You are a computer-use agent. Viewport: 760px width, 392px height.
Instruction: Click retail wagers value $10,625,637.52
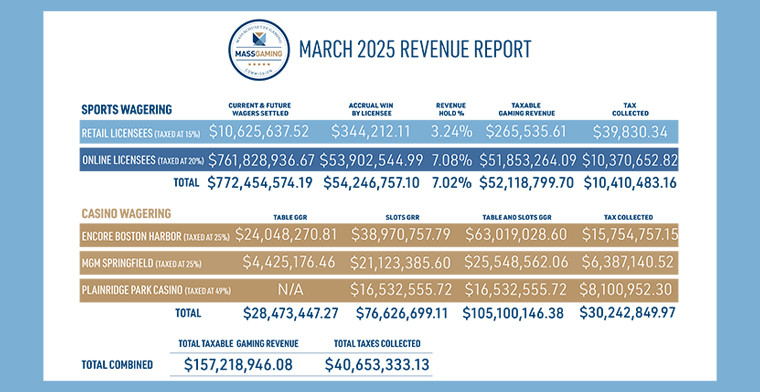pos(259,132)
